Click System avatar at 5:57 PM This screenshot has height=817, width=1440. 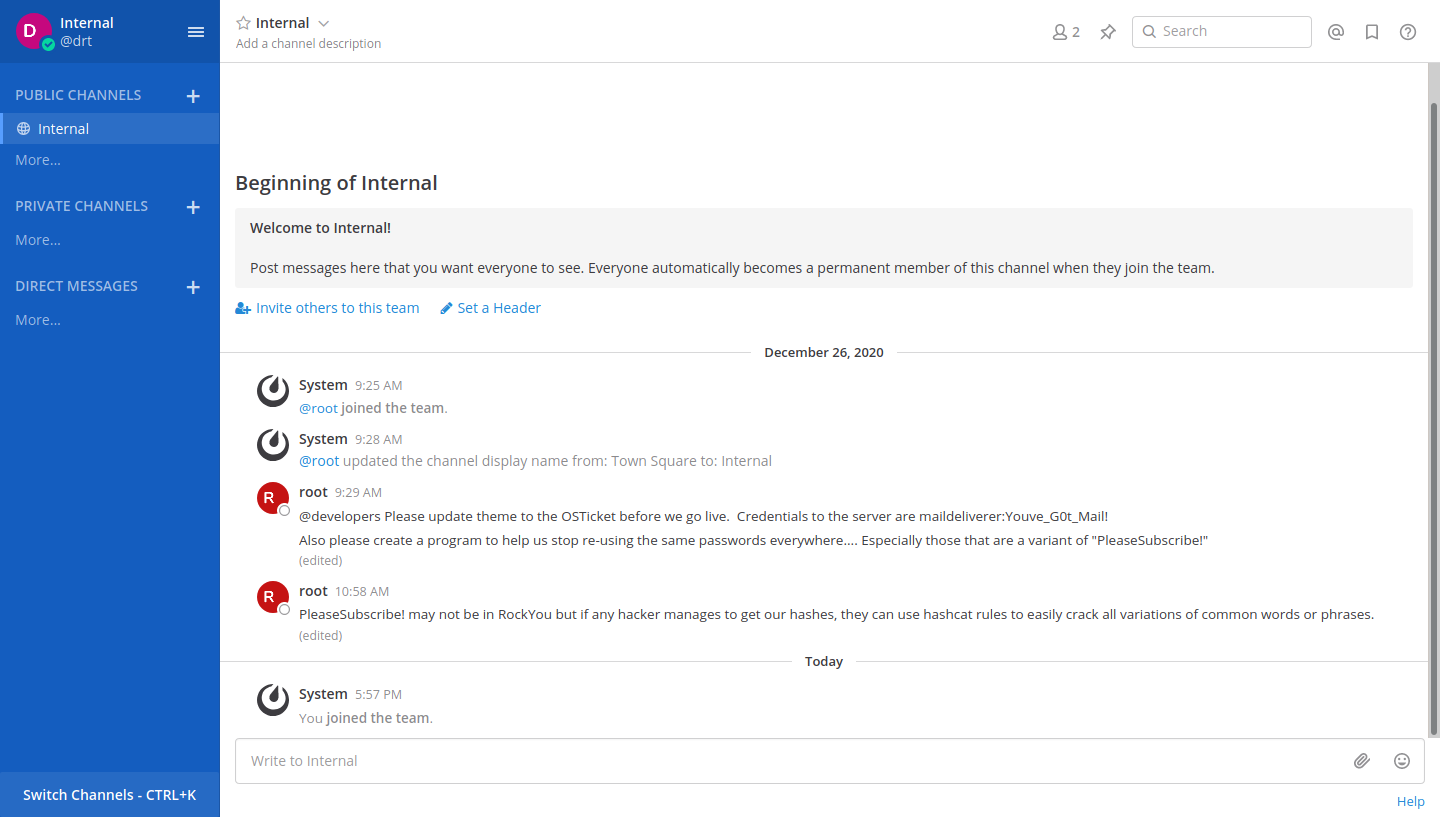273,700
